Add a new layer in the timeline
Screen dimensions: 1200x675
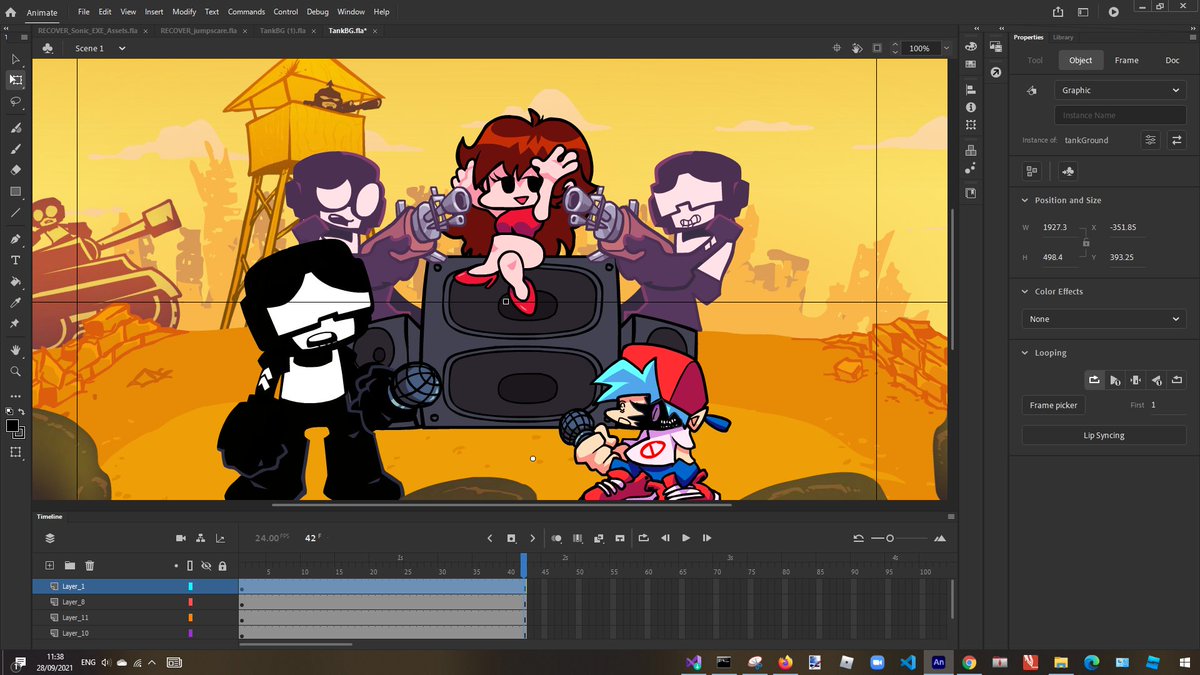[49, 566]
